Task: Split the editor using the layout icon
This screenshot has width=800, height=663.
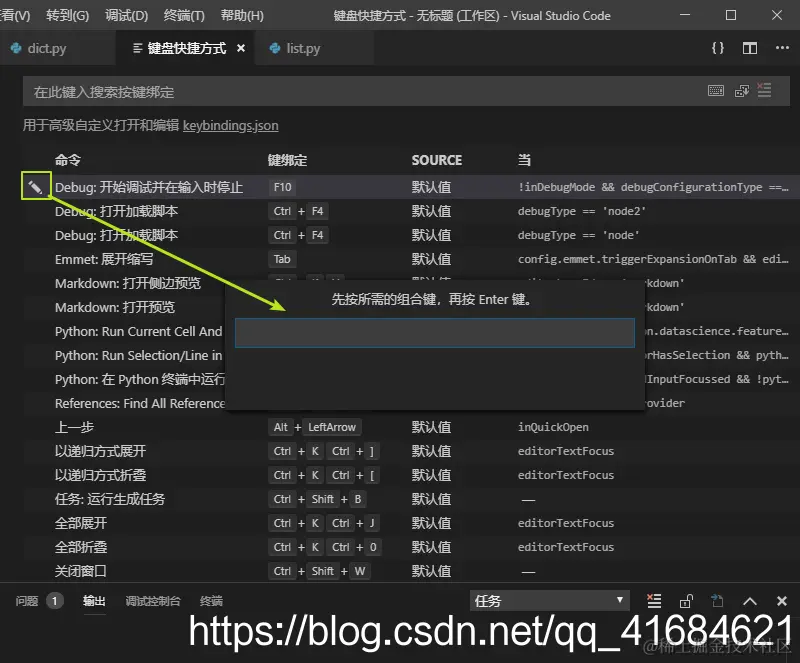Action: pyautogui.click(x=749, y=48)
